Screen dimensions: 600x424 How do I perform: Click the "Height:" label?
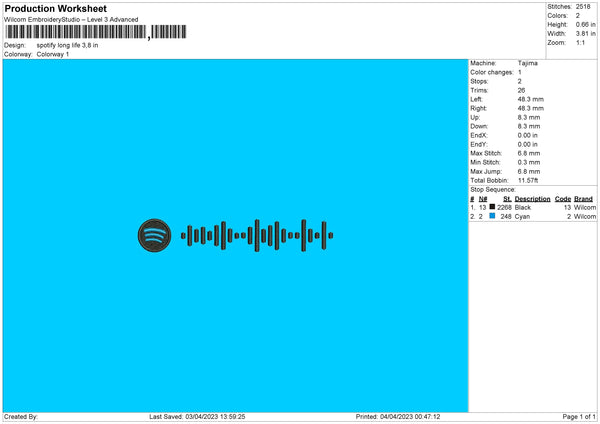pos(557,24)
